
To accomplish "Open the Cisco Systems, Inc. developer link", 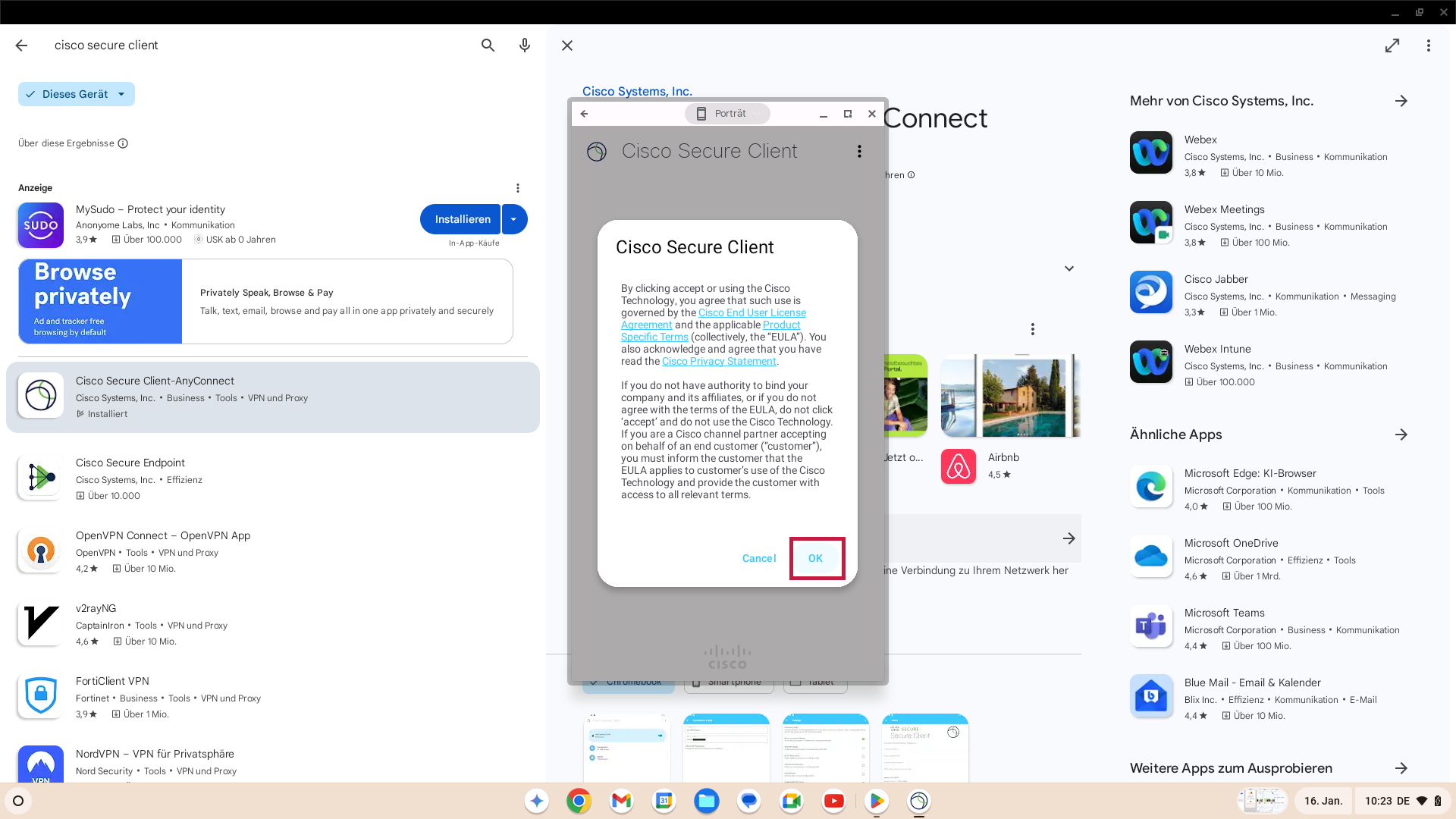I will (x=637, y=91).
